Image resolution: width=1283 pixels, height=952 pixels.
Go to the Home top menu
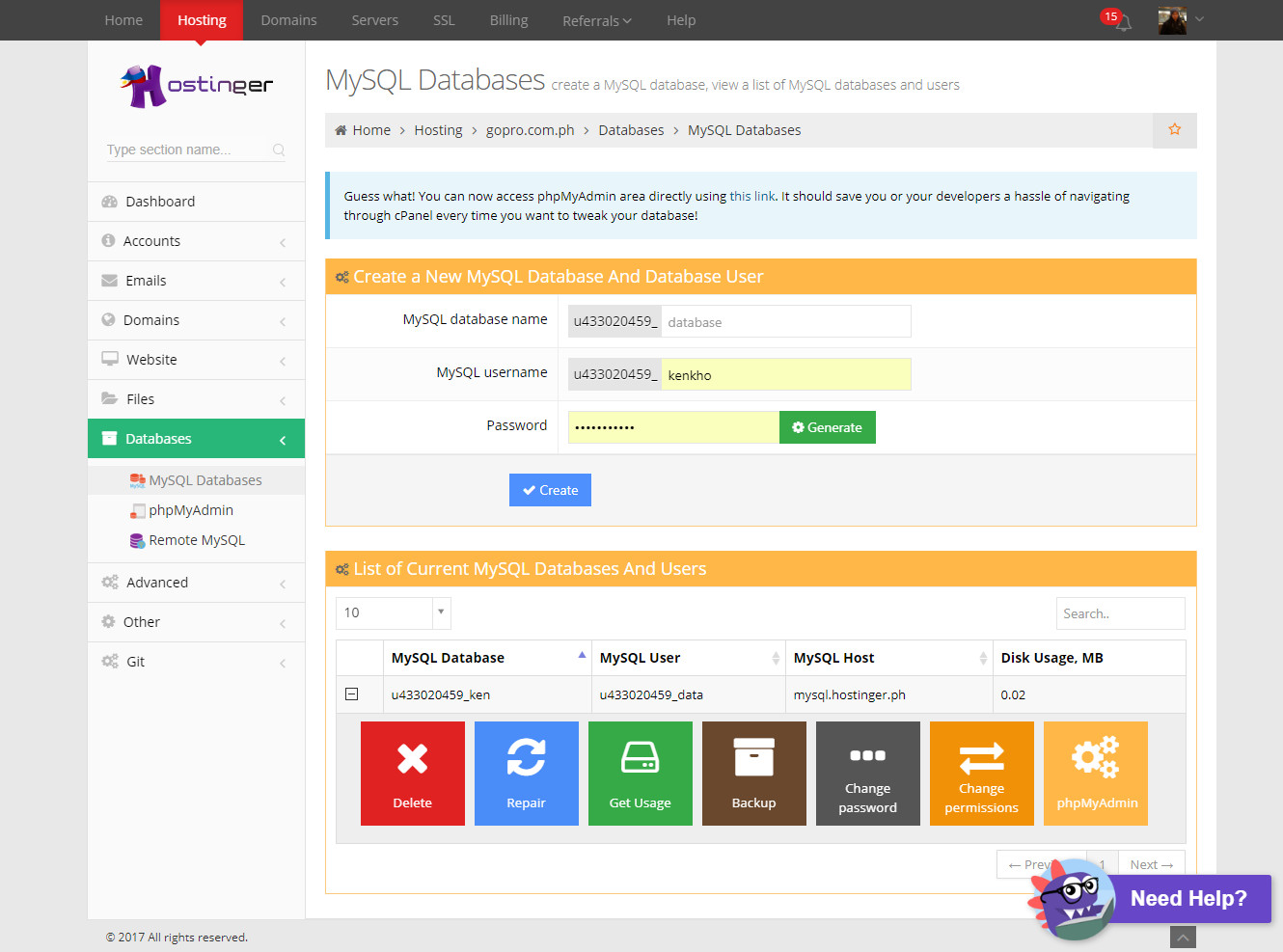click(x=123, y=20)
